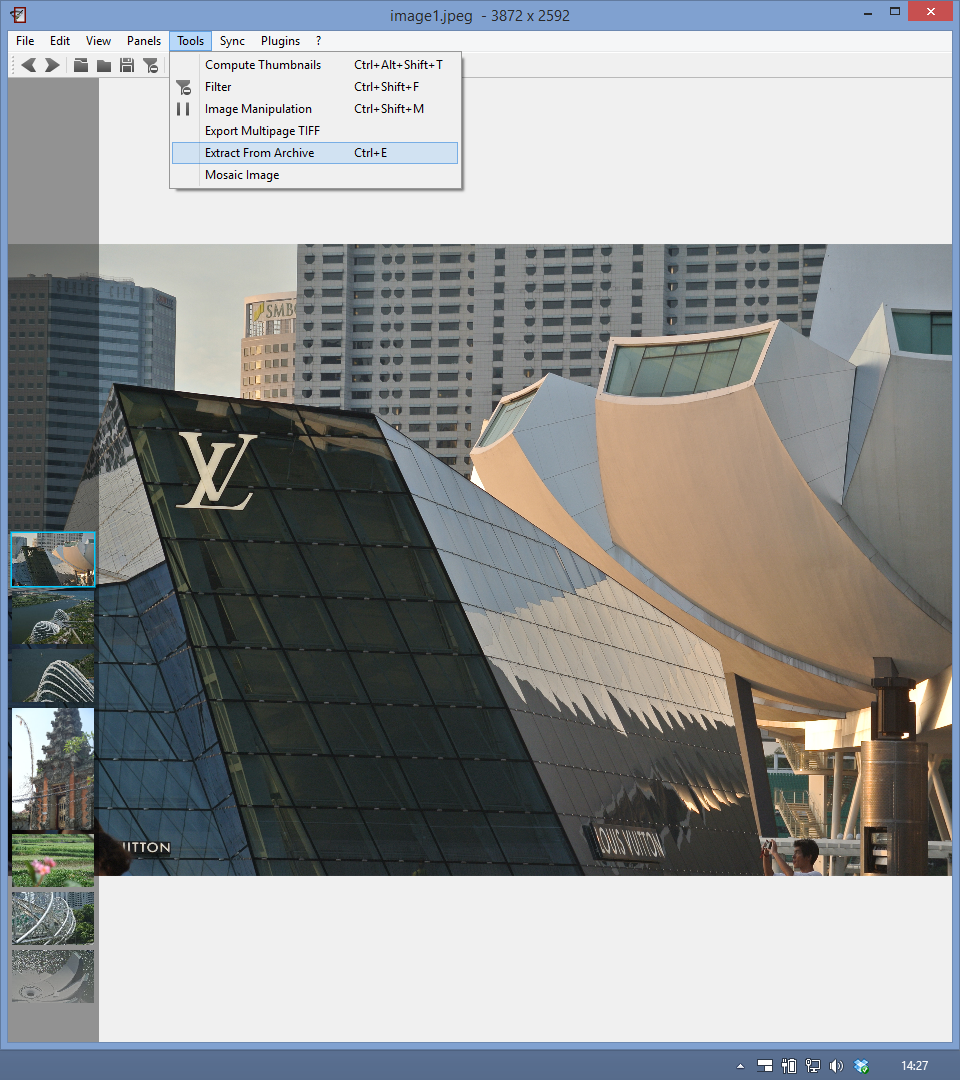Choose Export Multipage TIFF
Image resolution: width=960 pixels, height=1080 pixels.
pyautogui.click(x=315, y=131)
